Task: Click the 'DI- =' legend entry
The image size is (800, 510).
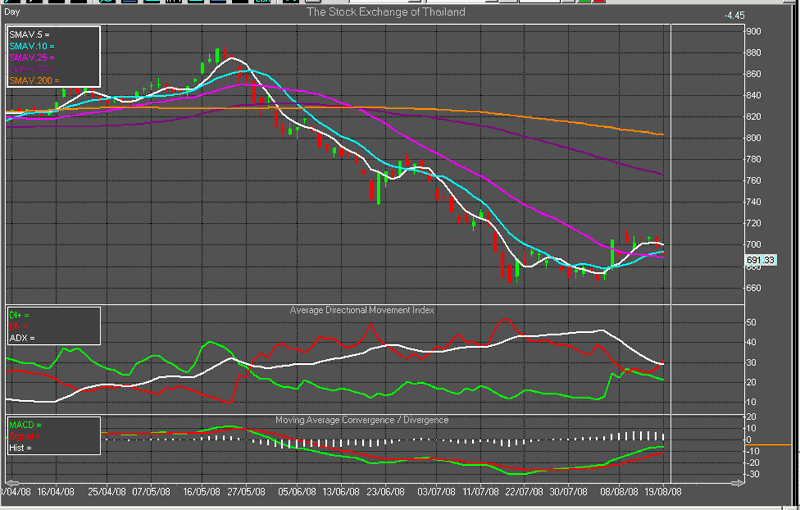Action: 18,326
